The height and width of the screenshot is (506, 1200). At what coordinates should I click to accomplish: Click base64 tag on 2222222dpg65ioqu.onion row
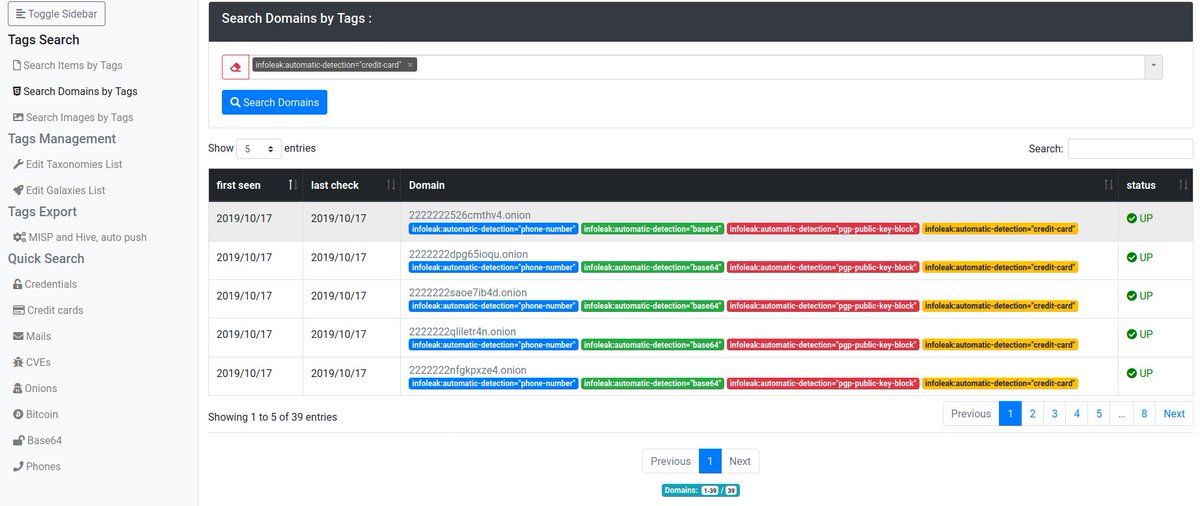652,268
